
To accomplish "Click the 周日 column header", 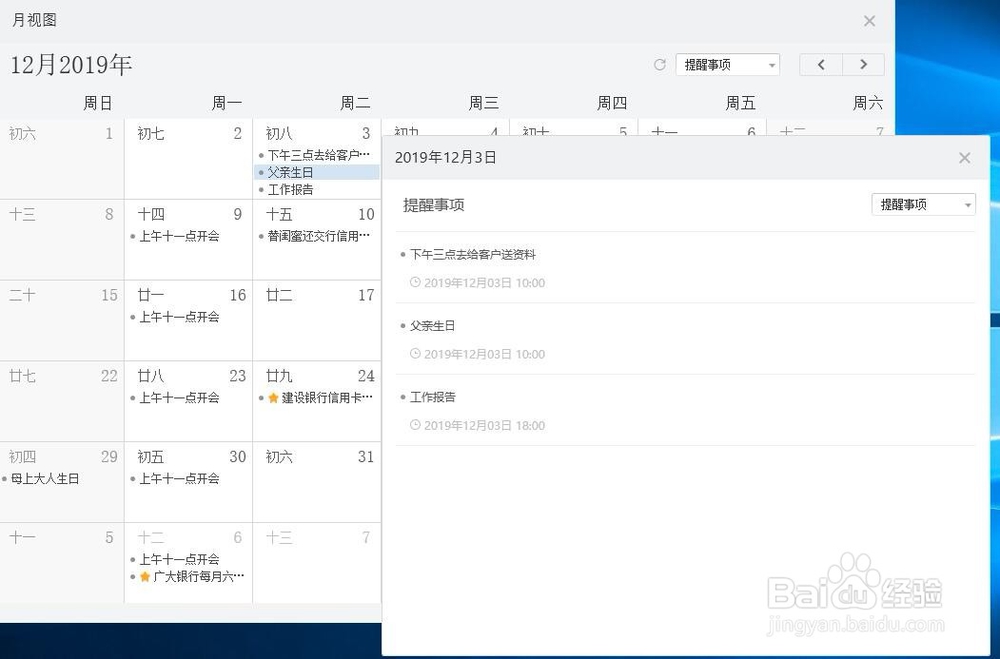I will [x=98, y=103].
